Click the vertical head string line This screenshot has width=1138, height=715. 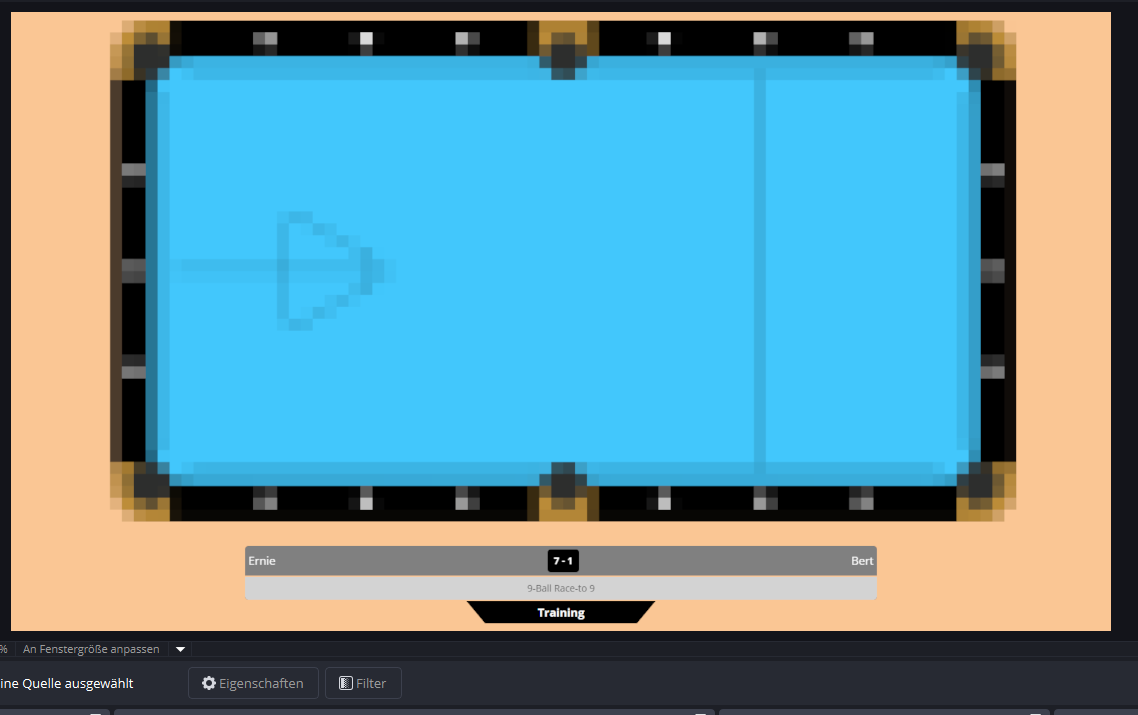760,270
